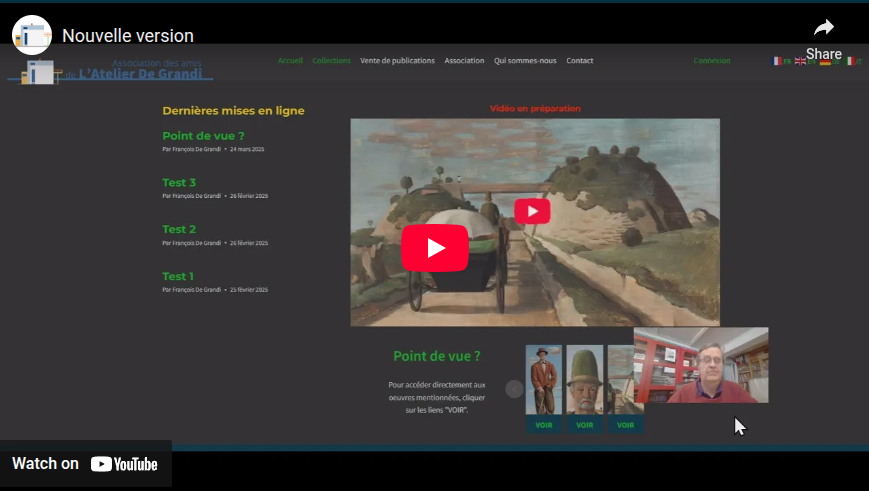Click the small play button on the painting
The height and width of the screenshot is (491, 869).
coord(533,211)
